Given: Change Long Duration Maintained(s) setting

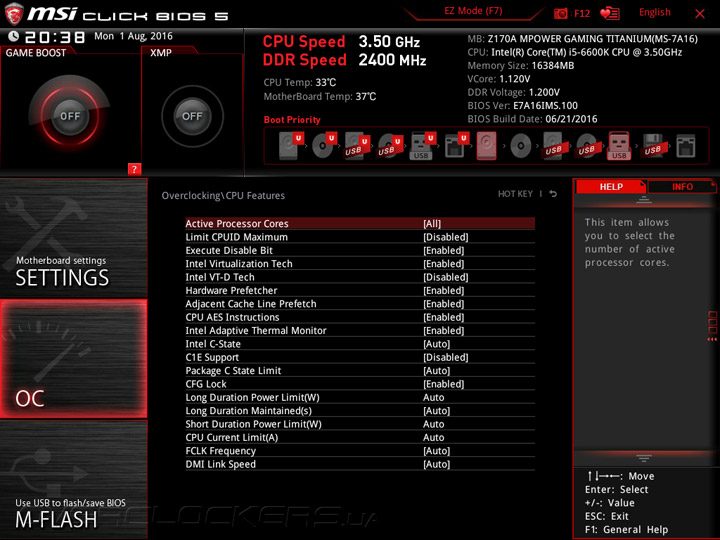Looking at the screenshot, I should (360, 411).
